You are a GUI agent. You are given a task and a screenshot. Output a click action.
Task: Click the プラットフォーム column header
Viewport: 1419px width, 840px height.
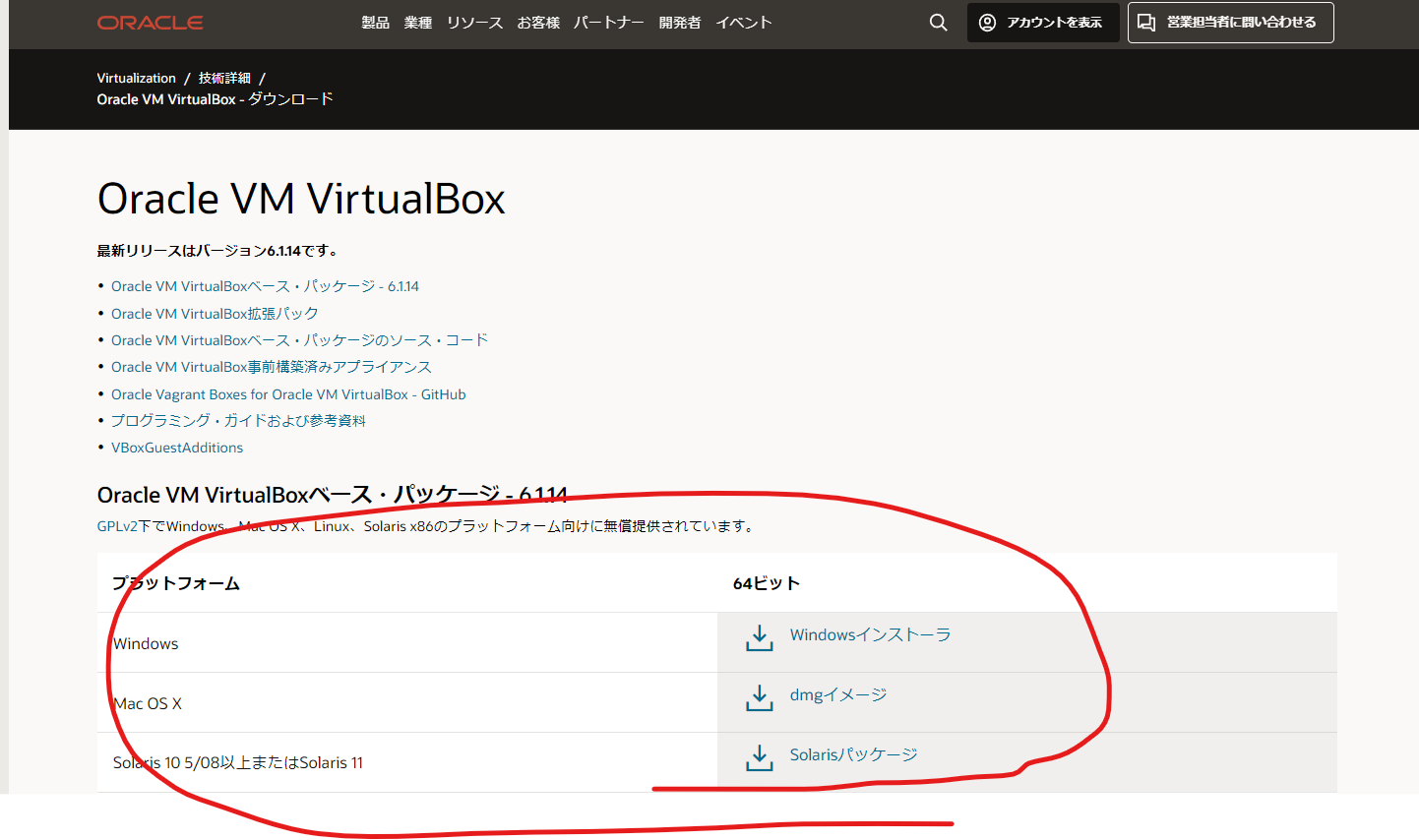pos(176,583)
